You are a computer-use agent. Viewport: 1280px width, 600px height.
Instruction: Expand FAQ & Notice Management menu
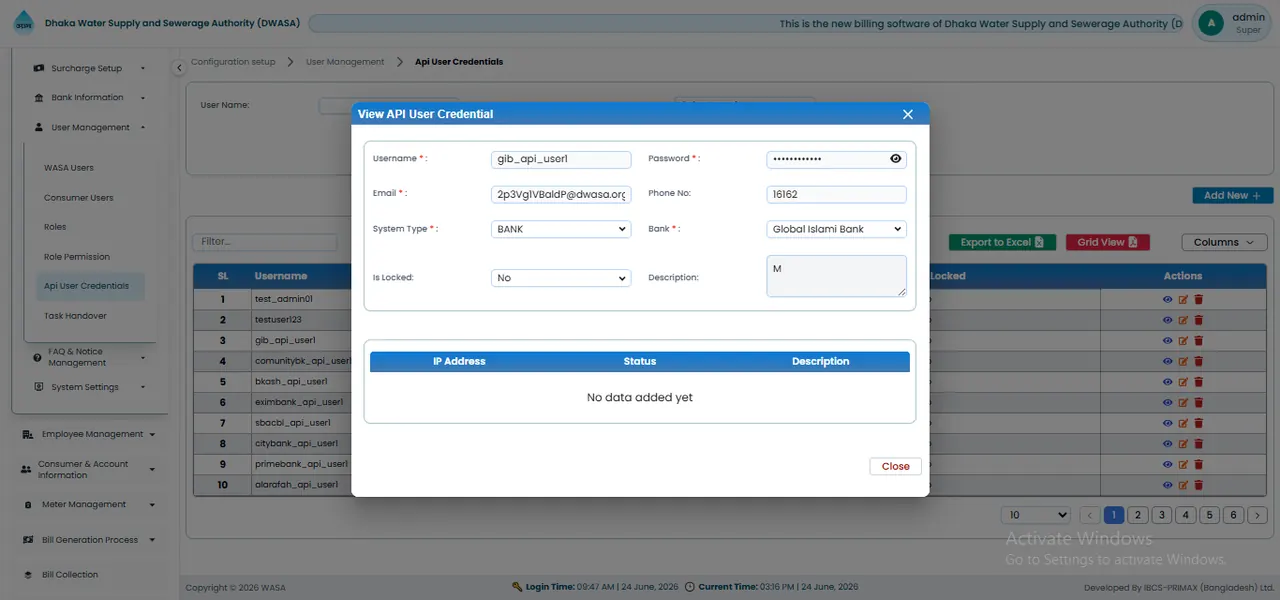click(x=90, y=357)
